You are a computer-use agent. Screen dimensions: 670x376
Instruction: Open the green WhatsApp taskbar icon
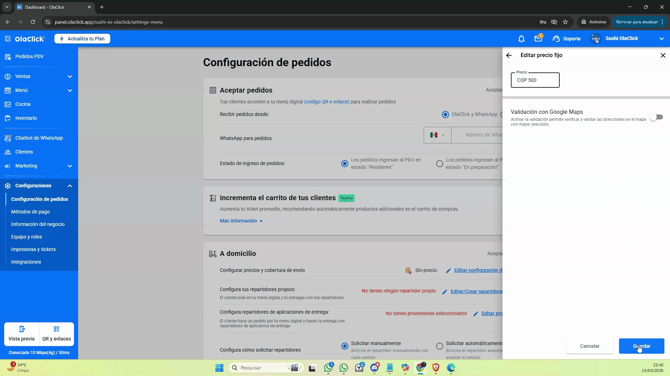[x=344, y=368]
